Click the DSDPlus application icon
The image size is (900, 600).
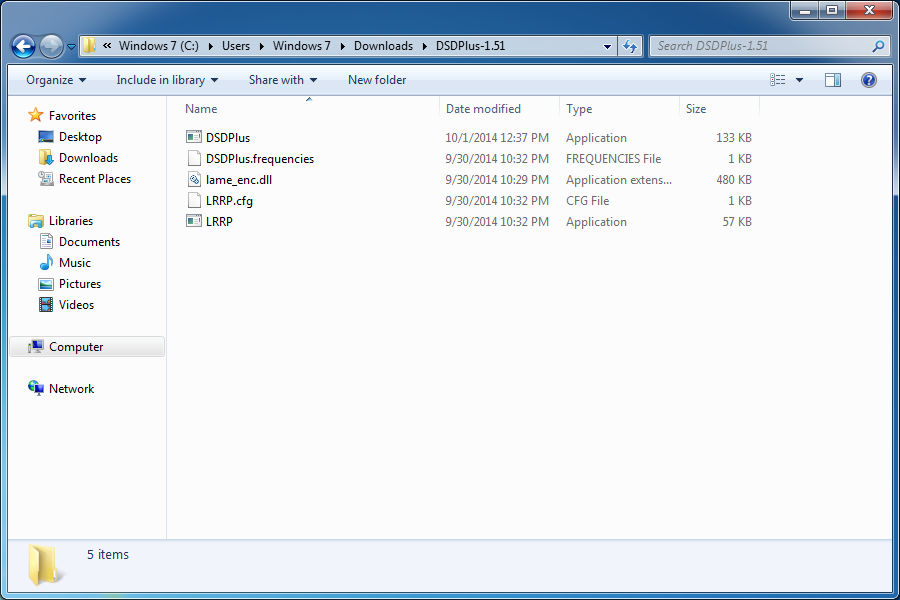(x=194, y=137)
